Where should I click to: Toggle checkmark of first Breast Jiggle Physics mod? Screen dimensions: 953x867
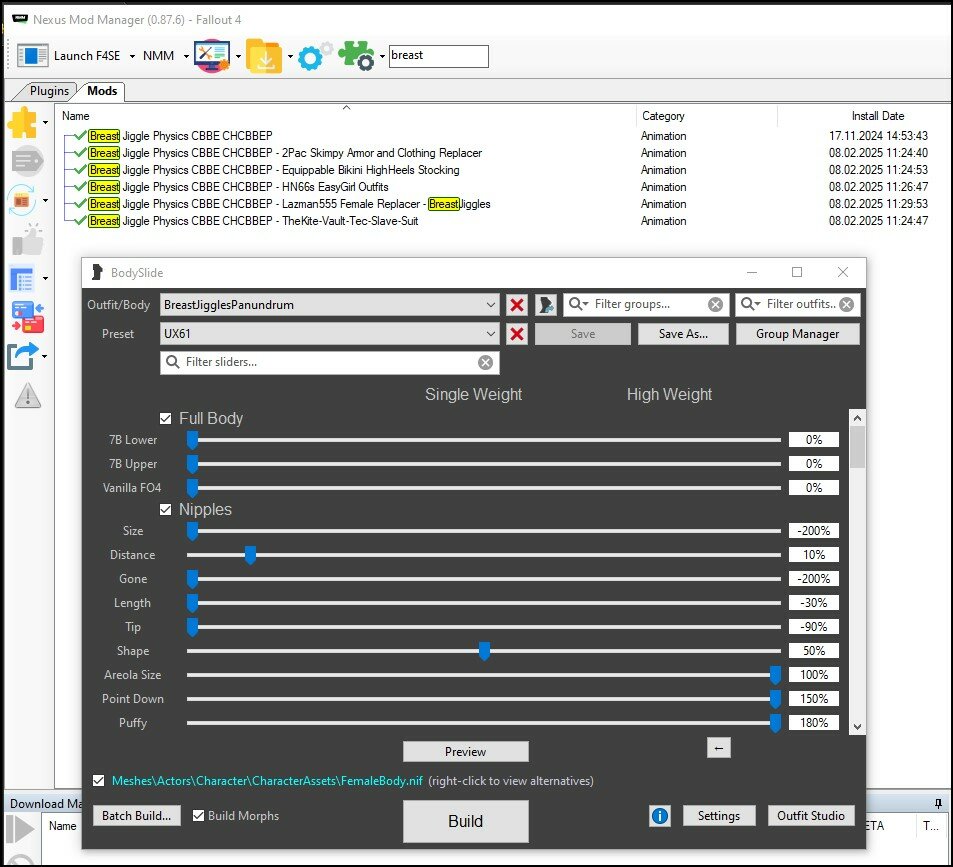tap(80, 135)
